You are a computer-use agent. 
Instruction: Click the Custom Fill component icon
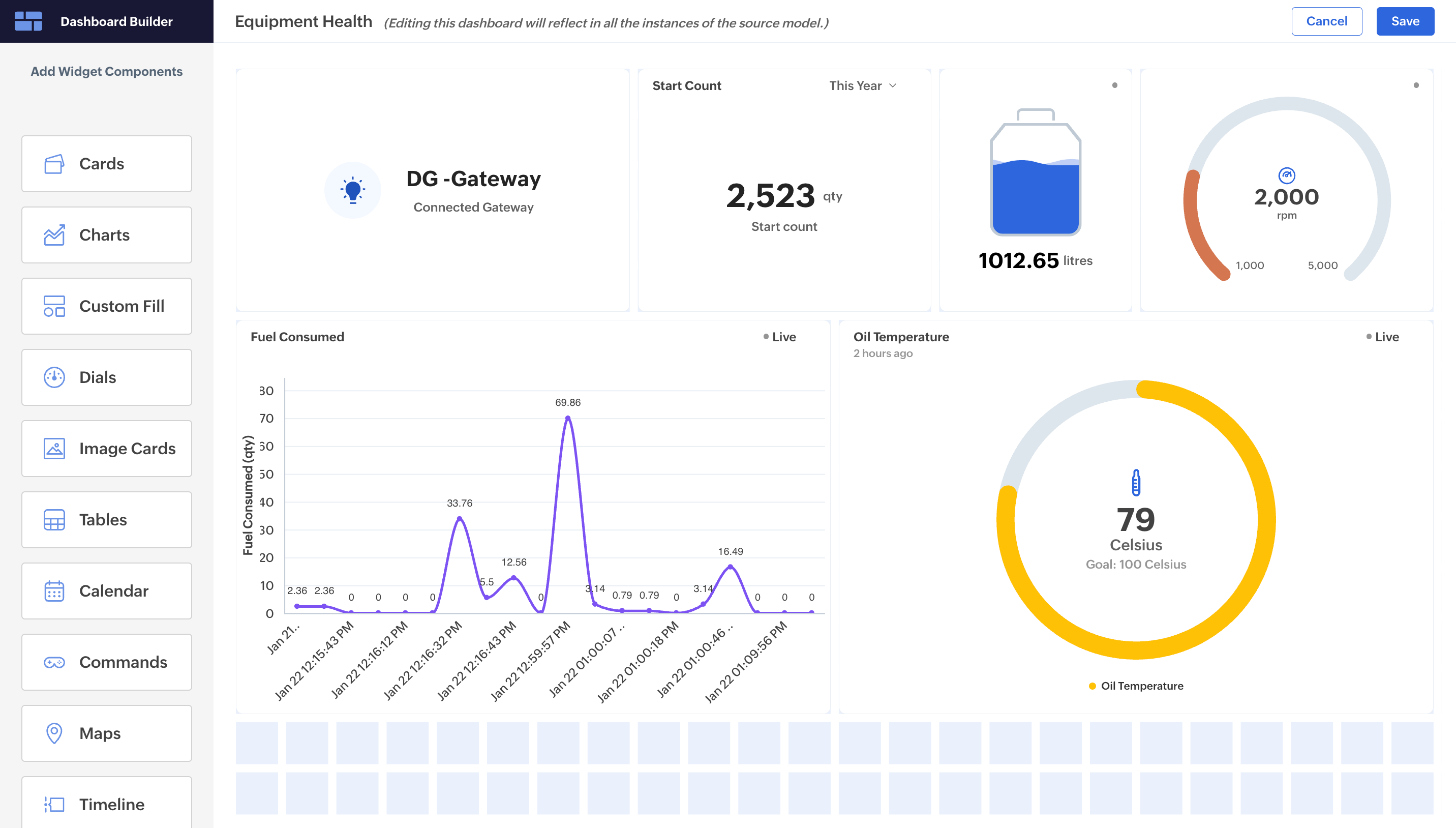coord(54,306)
